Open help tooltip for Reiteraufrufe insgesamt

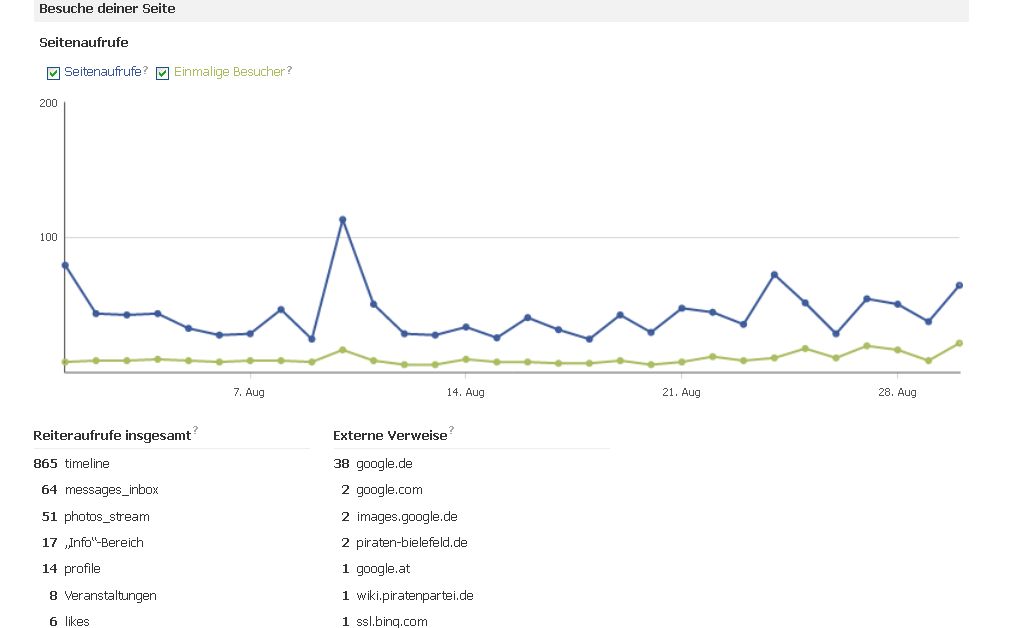195,430
